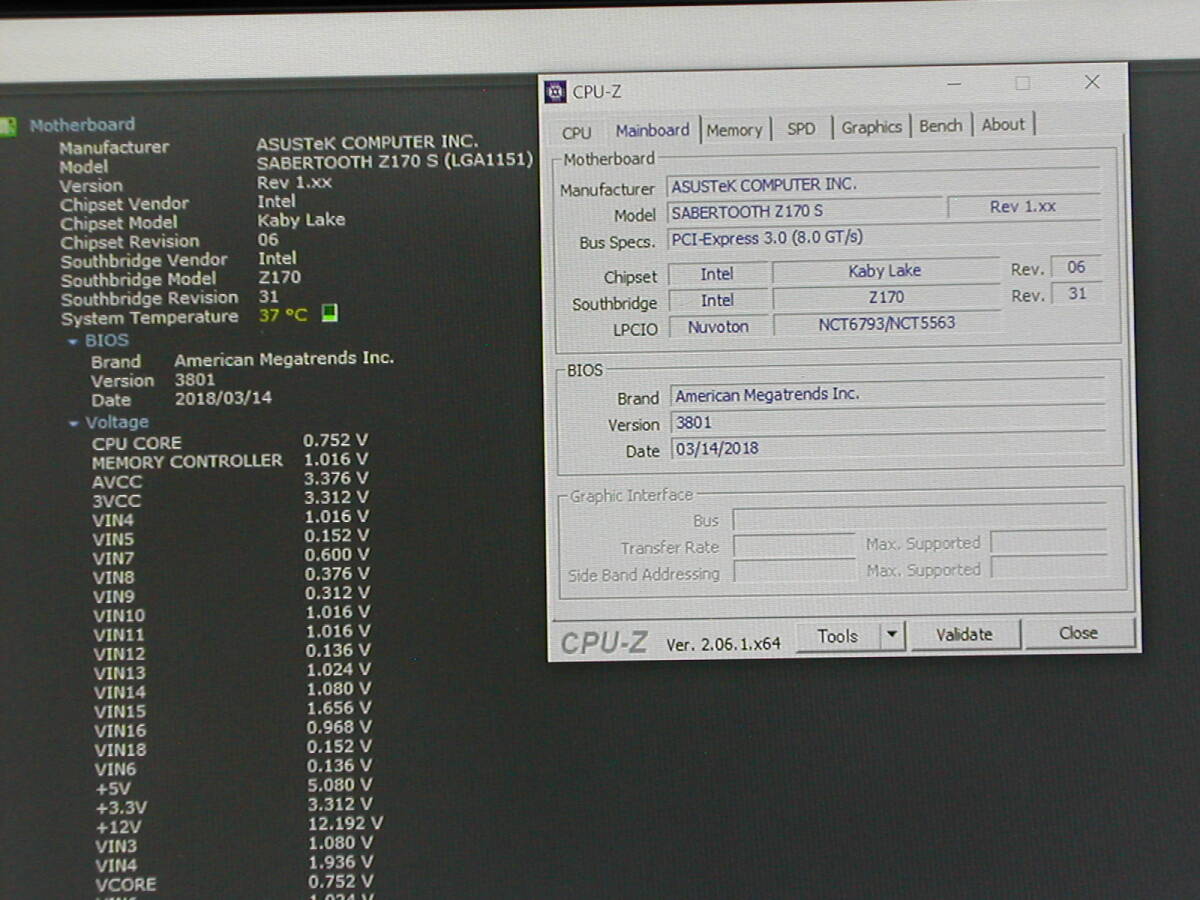Minimize the CPU-Z window

[x=954, y=84]
